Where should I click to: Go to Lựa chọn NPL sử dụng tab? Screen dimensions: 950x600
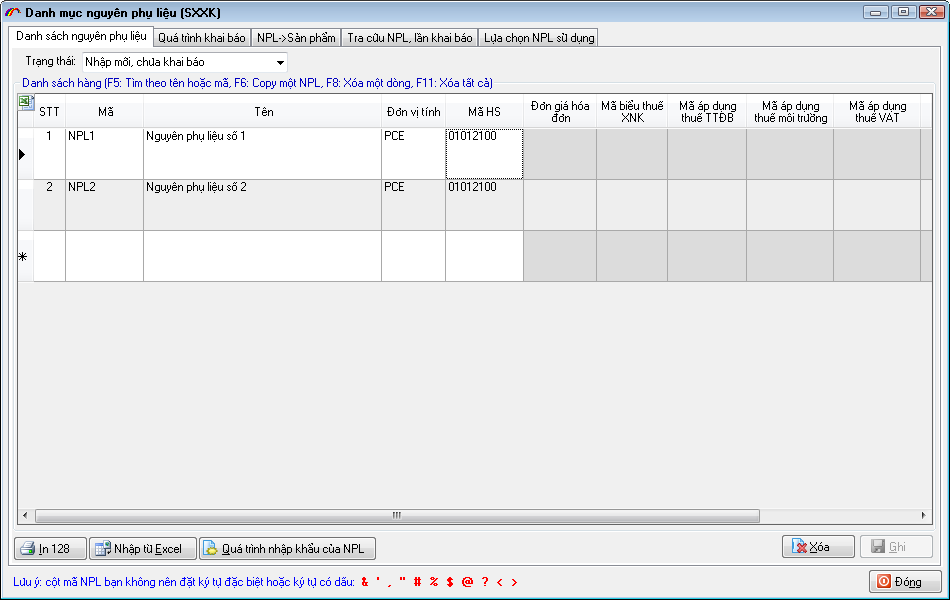click(538, 38)
